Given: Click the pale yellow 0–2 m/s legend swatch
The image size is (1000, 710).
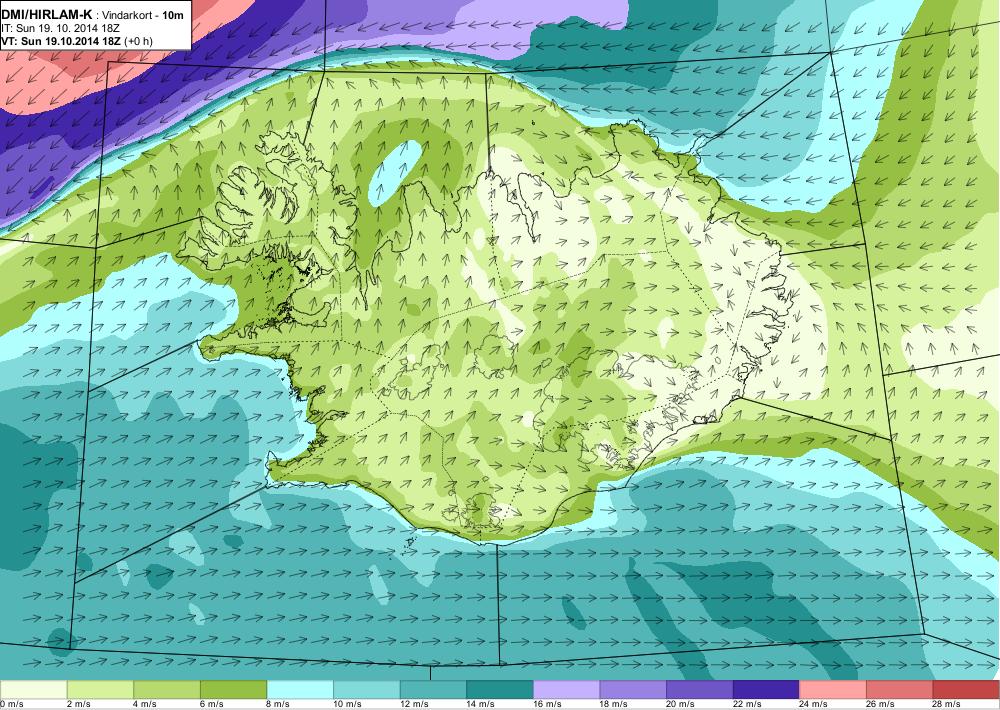Looking at the screenshot, I should [33, 690].
